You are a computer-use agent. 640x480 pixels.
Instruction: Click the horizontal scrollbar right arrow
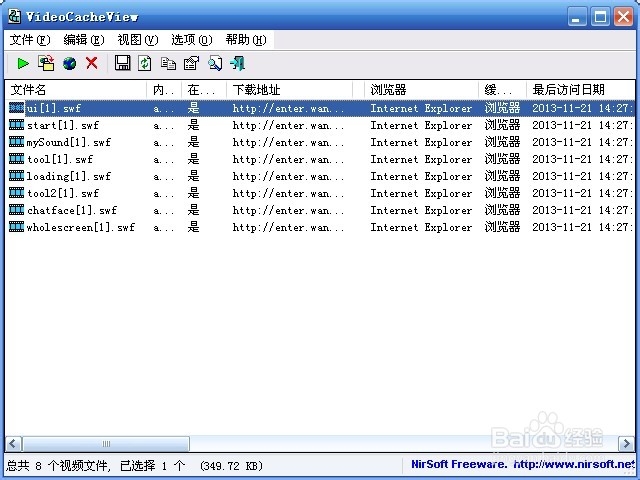point(626,443)
